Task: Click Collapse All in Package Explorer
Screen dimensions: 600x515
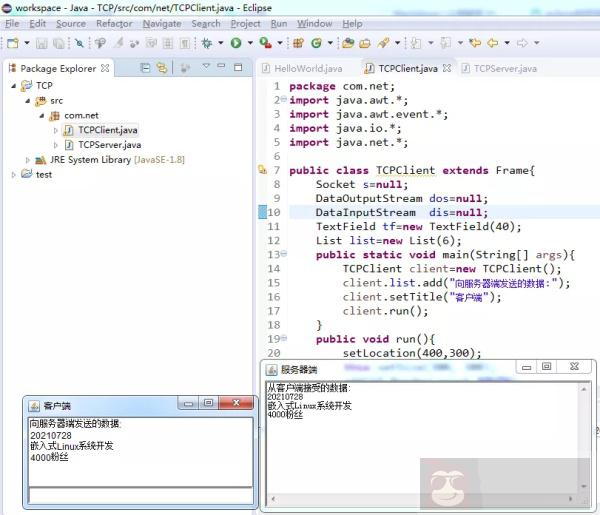Action: (146, 68)
